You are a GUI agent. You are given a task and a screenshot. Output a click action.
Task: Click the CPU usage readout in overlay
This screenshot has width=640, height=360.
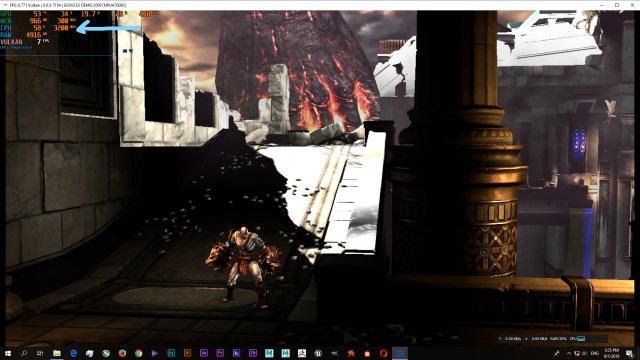39,28
